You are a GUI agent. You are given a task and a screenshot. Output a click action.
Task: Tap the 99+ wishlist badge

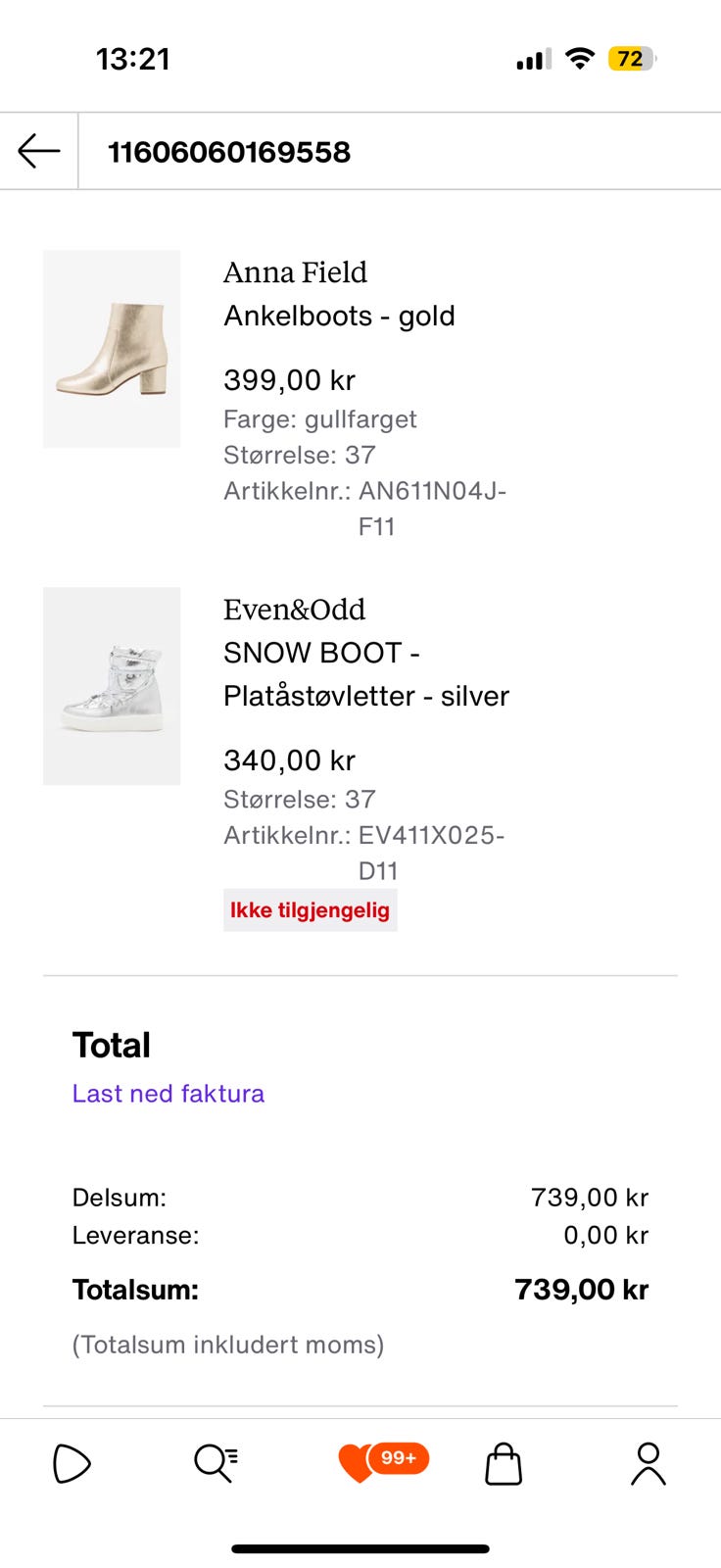[399, 1458]
